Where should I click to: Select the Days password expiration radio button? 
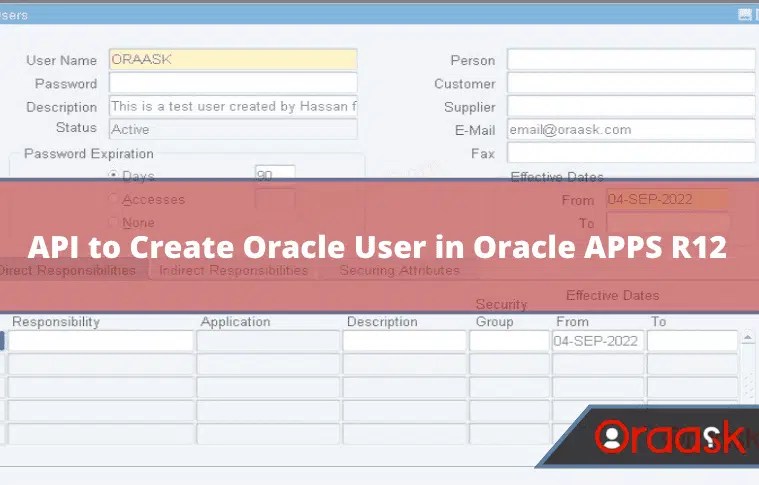click(113, 175)
